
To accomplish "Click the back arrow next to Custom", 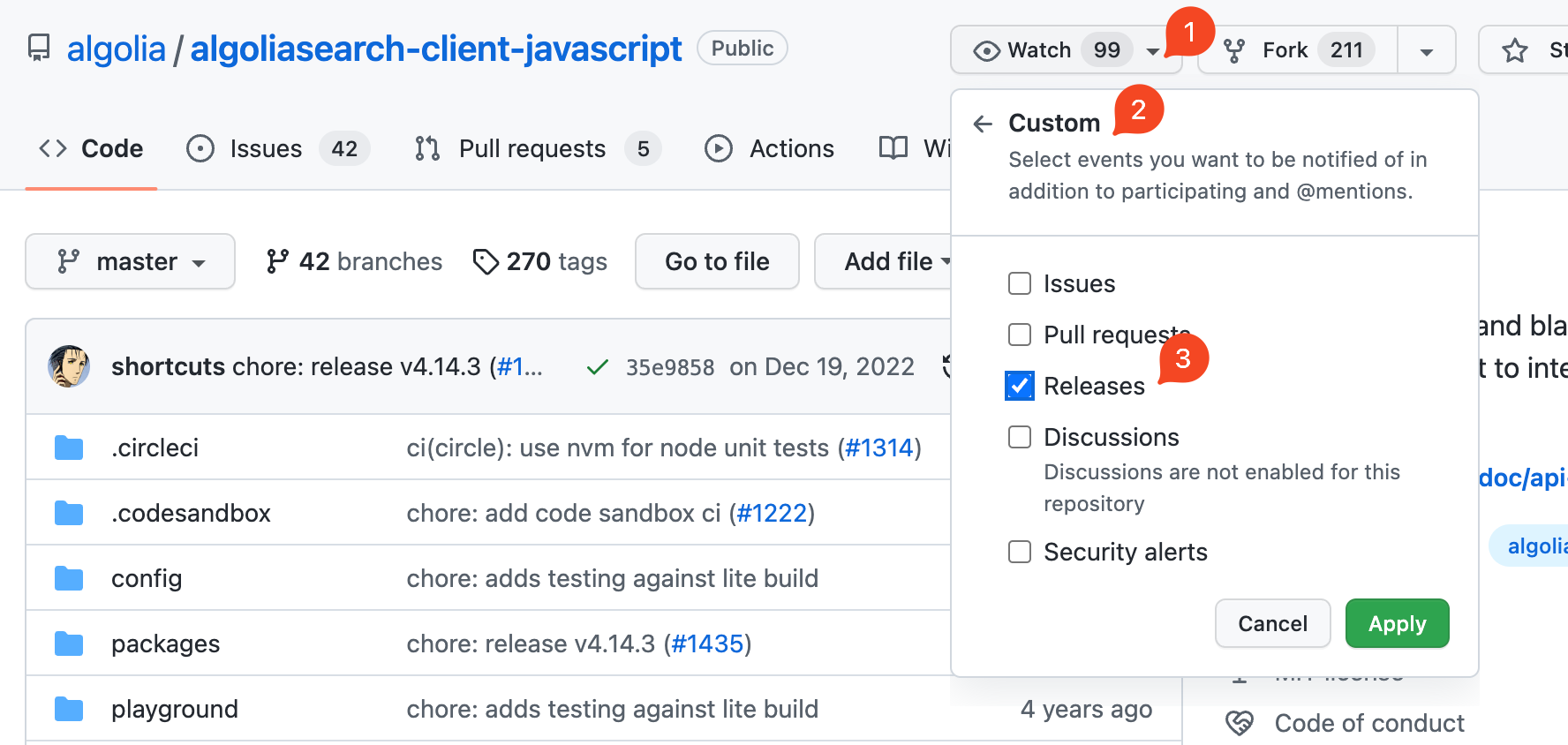I will [983, 124].
